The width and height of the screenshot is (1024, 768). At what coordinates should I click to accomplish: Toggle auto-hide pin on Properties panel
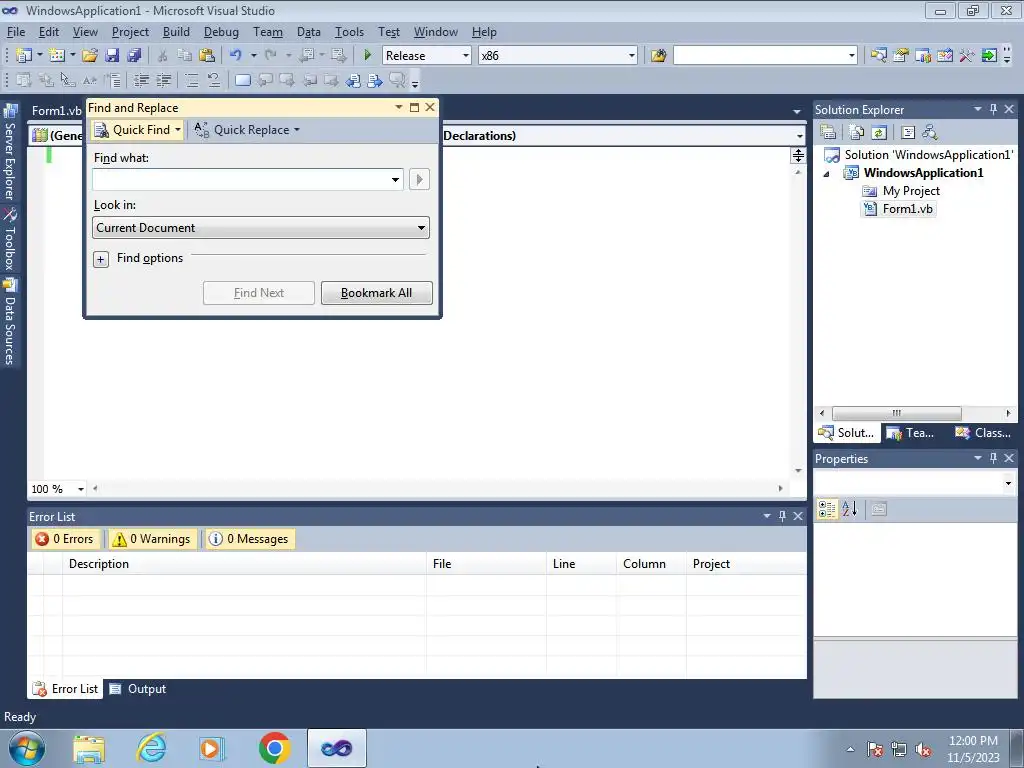click(x=993, y=458)
